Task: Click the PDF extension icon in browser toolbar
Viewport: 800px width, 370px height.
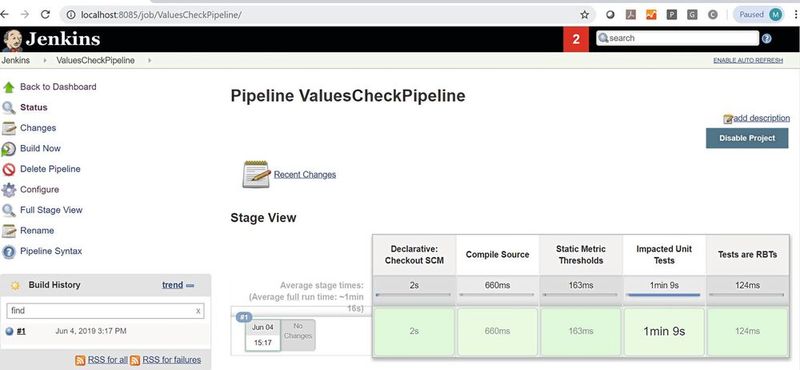Action: click(x=631, y=15)
